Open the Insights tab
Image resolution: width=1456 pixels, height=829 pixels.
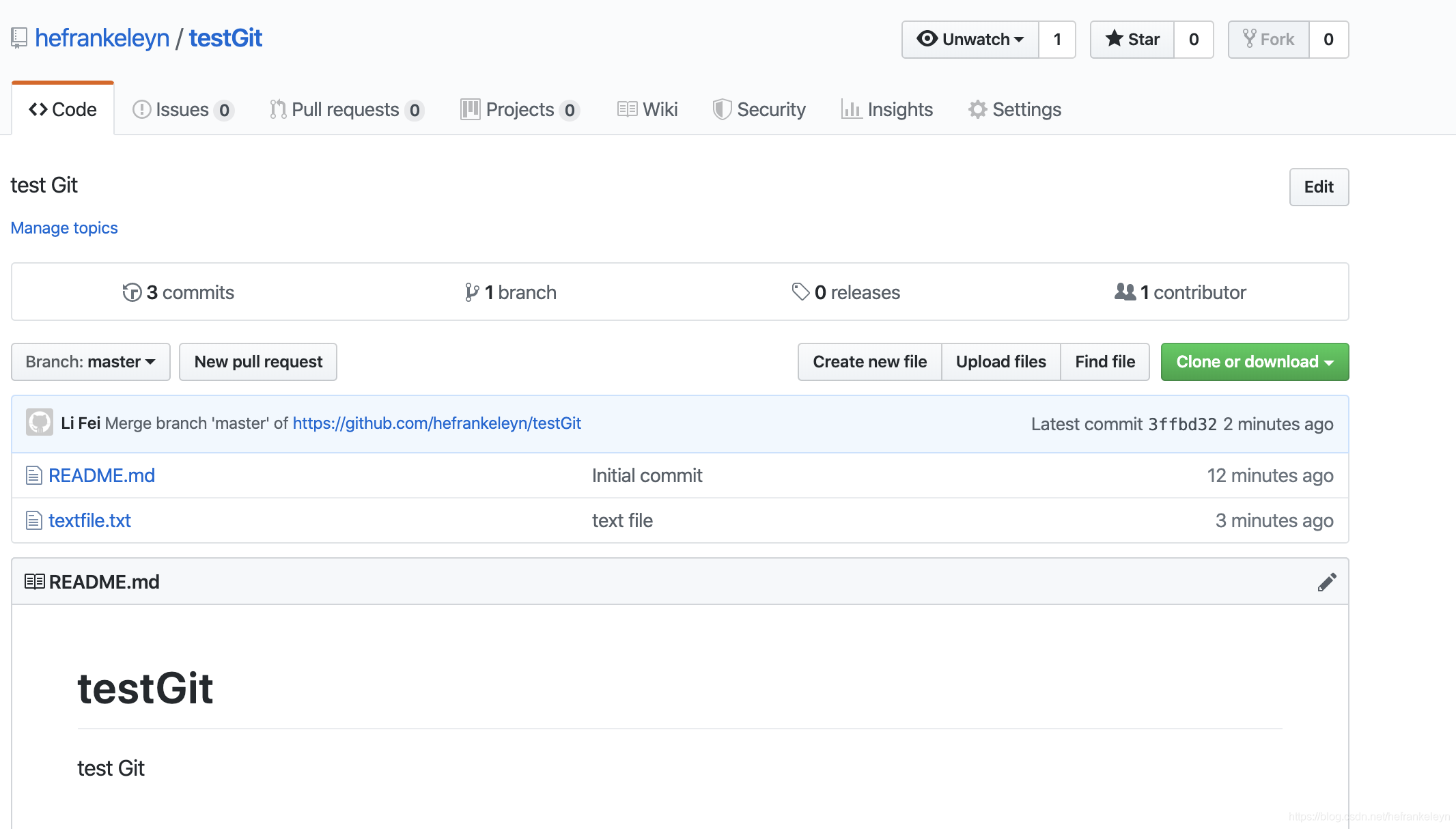(x=887, y=109)
